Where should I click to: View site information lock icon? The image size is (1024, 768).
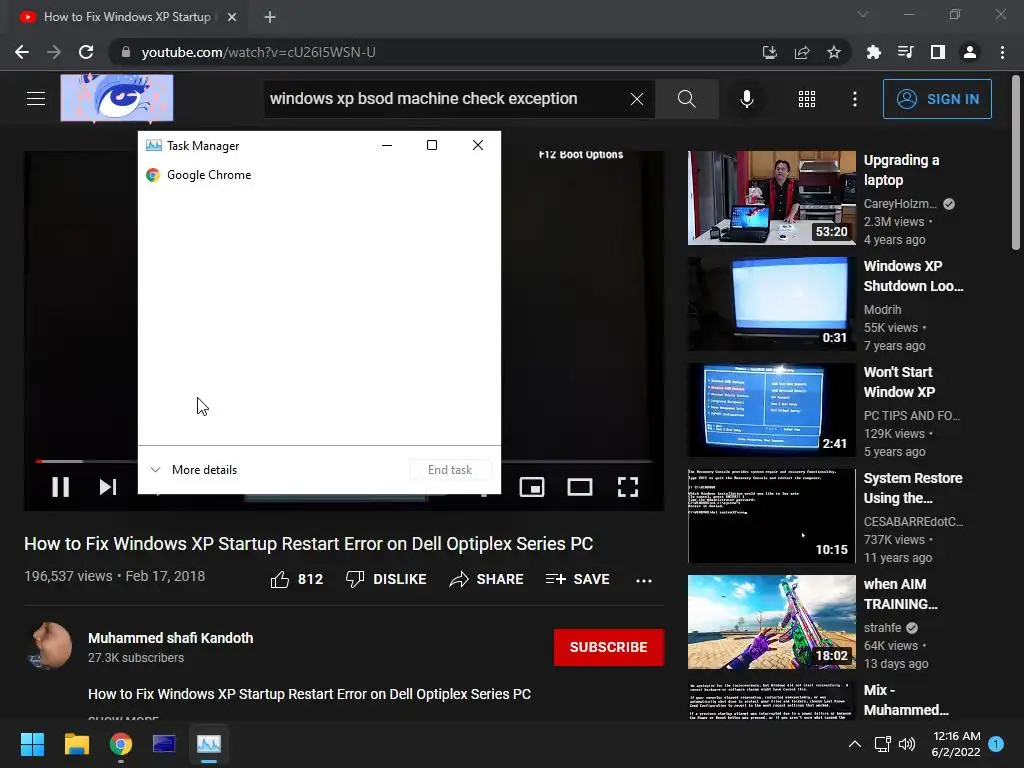click(125, 52)
